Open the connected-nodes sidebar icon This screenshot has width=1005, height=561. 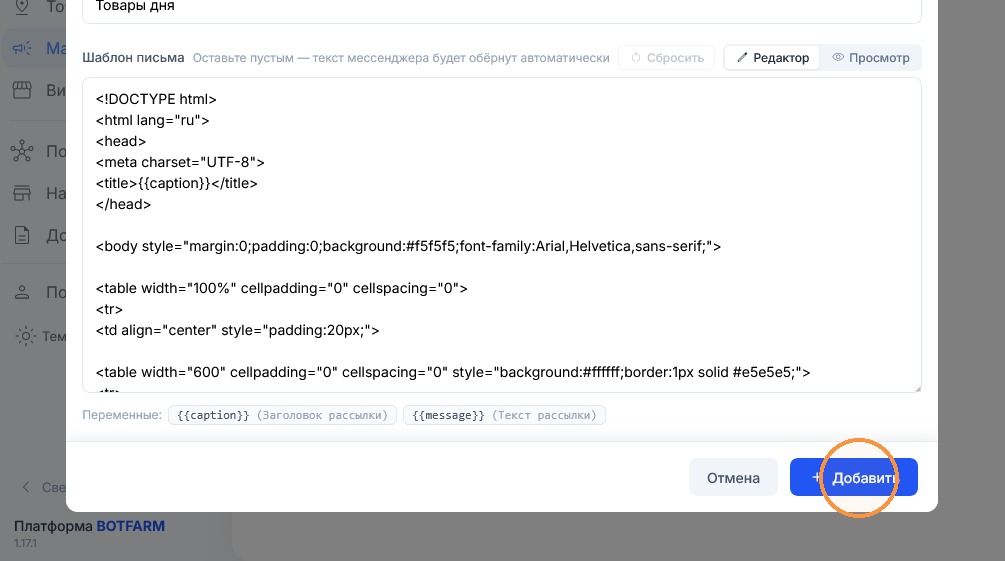[x=22, y=151]
